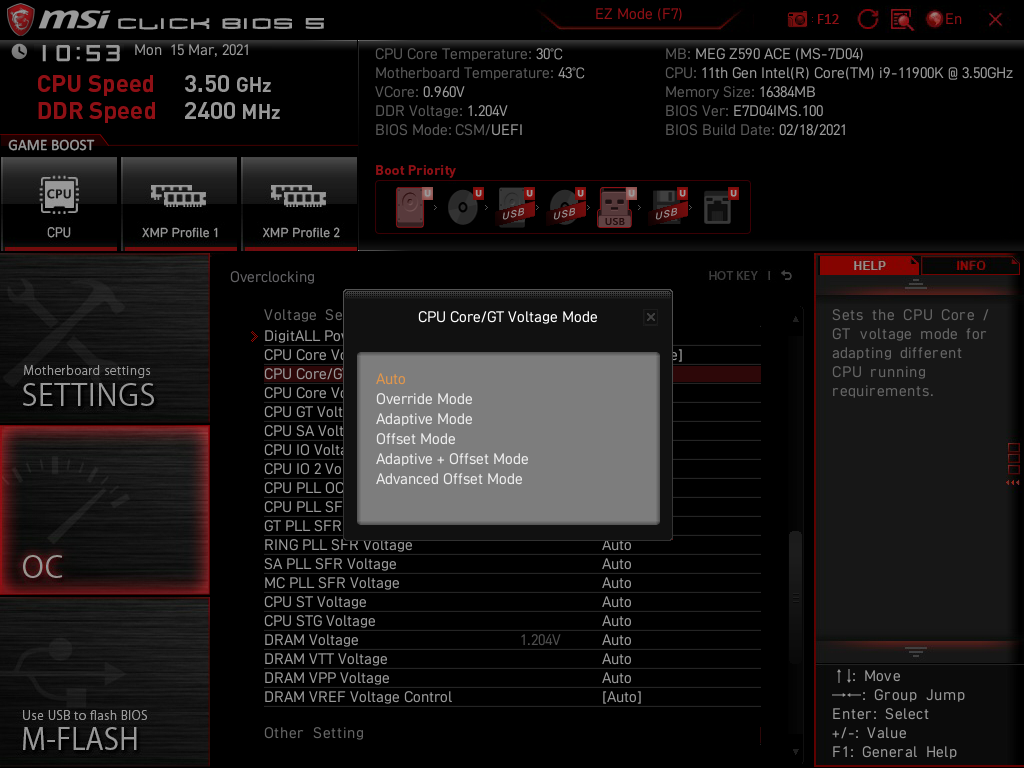Choose Adaptive Mode option
This screenshot has height=768, width=1024.
pyautogui.click(x=424, y=419)
